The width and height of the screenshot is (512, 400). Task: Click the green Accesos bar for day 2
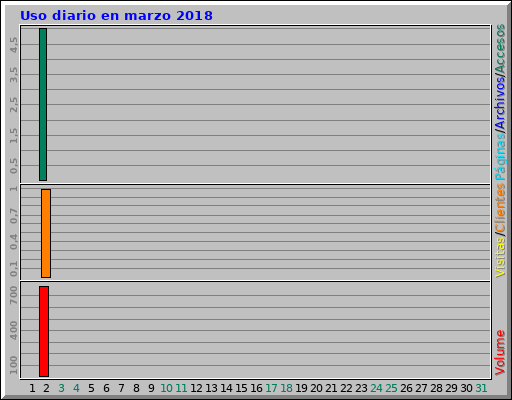click(43, 104)
